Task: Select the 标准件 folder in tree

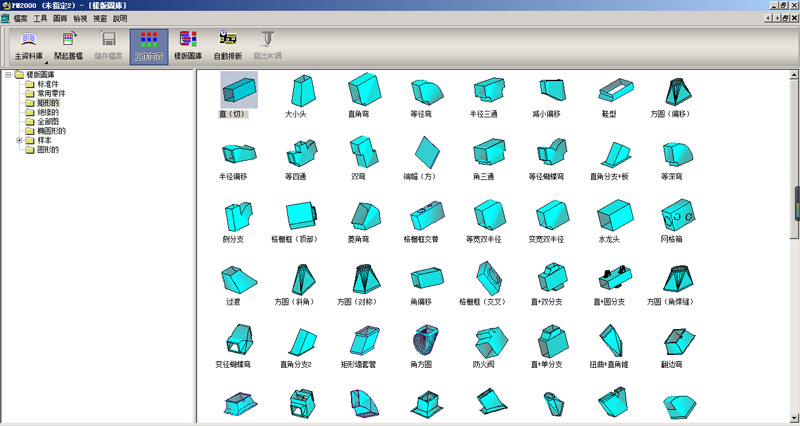Action: 48,84
